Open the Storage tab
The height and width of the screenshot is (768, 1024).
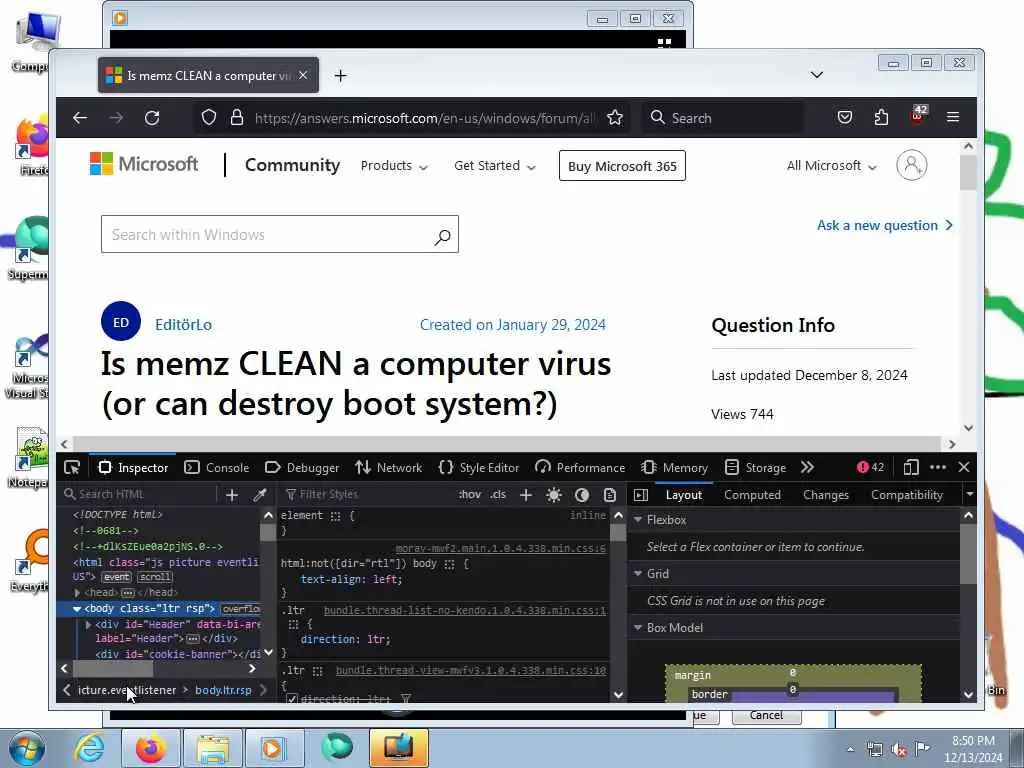(x=756, y=468)
